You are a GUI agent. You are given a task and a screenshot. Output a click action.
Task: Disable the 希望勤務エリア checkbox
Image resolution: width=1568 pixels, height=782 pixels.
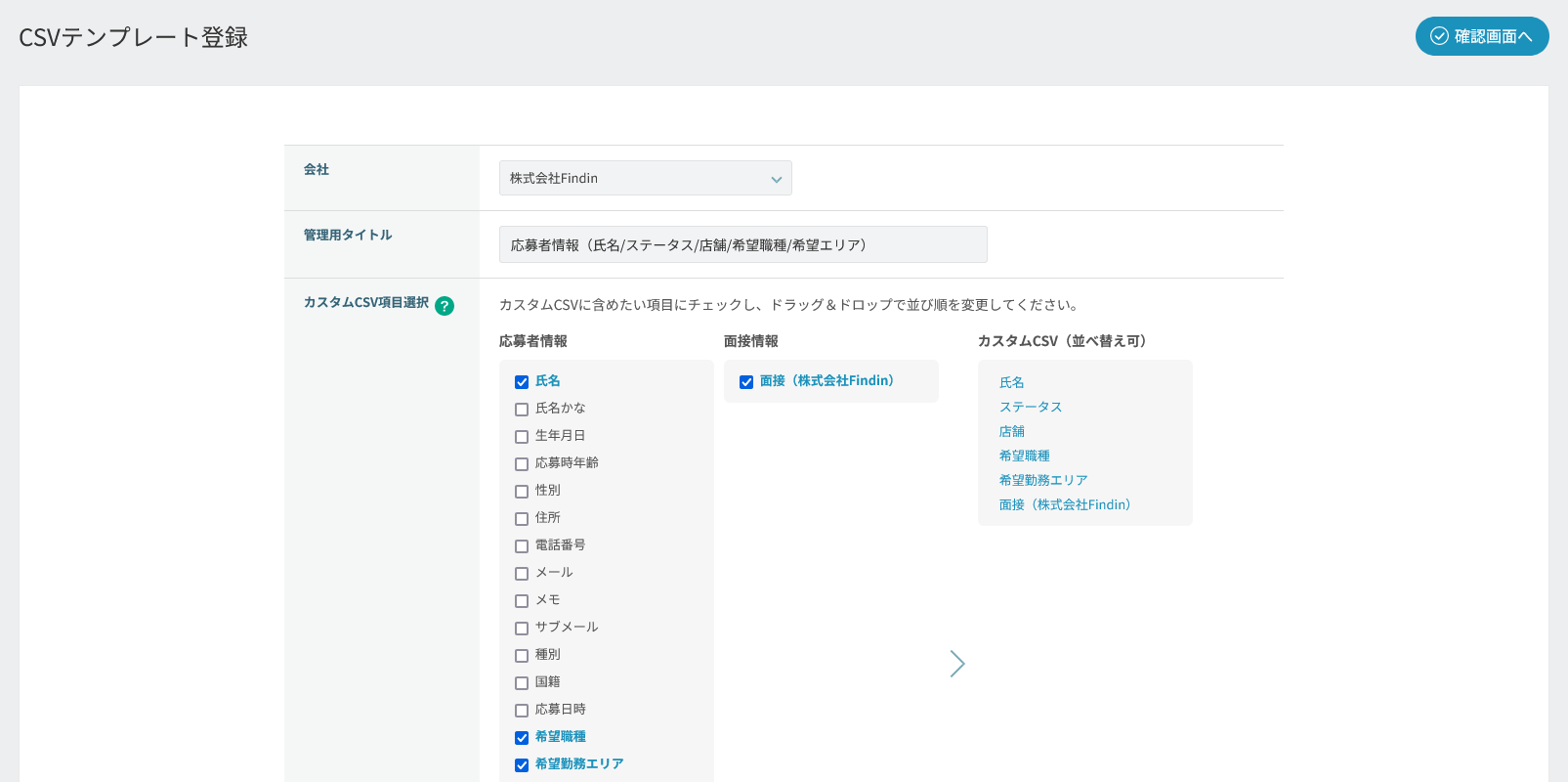(x=522, y=765)
